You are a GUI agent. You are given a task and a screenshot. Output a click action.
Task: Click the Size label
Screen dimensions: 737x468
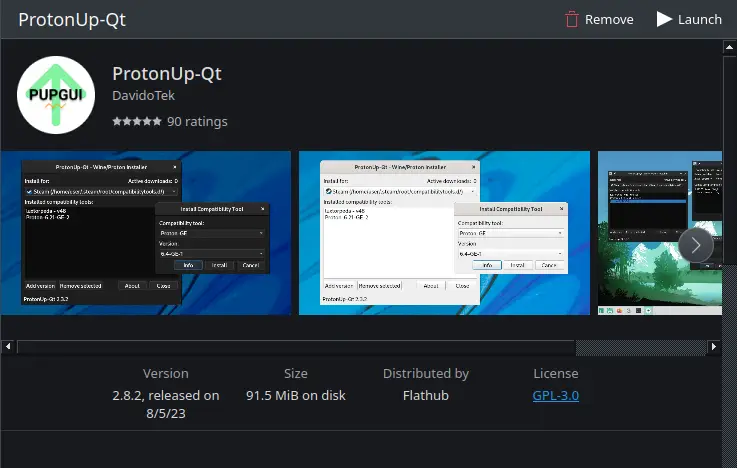coord(296,374)
